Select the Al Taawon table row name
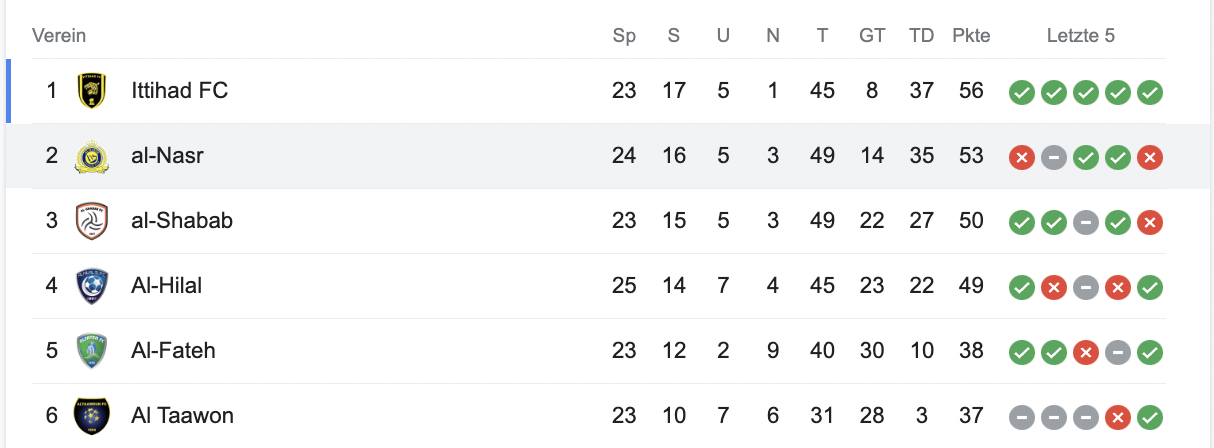 coord(182,415)
